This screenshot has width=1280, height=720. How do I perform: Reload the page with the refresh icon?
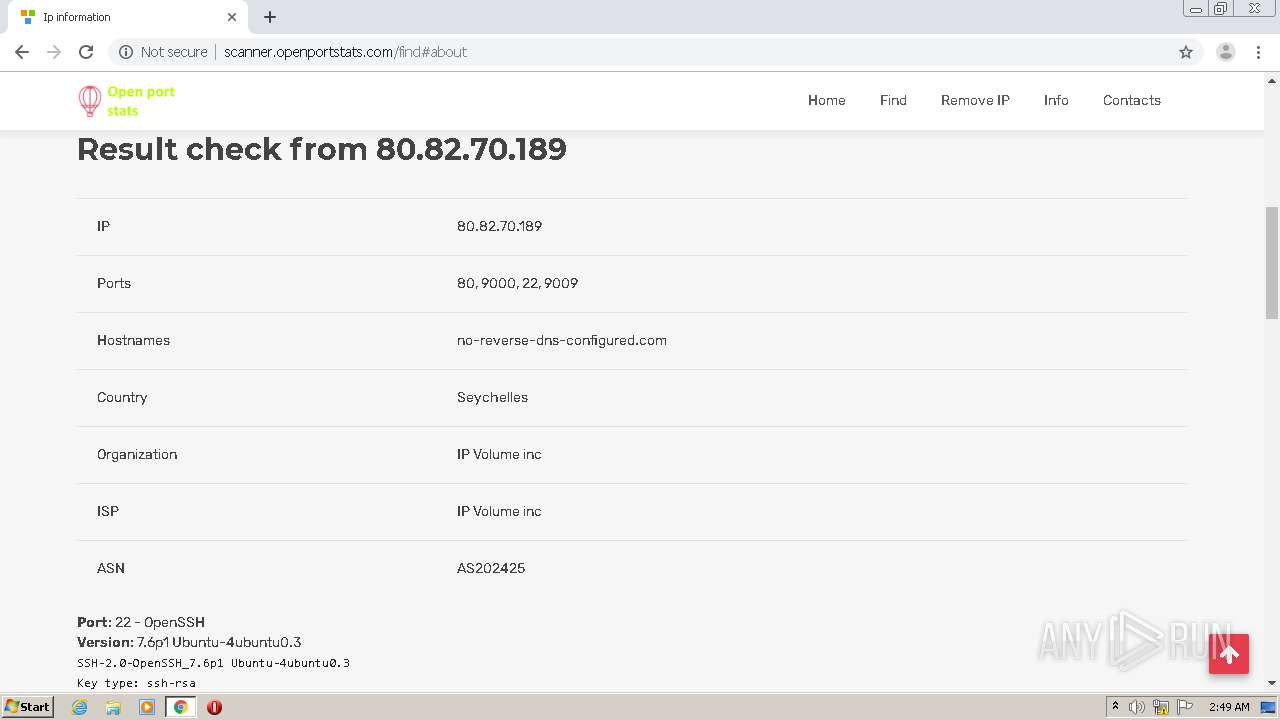(x=86, y=52)
